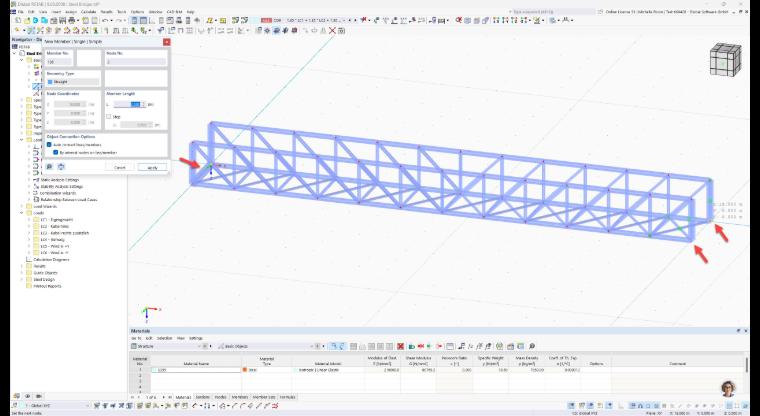
Task: Switch to the Nodes tab
Action: point(221,397)
